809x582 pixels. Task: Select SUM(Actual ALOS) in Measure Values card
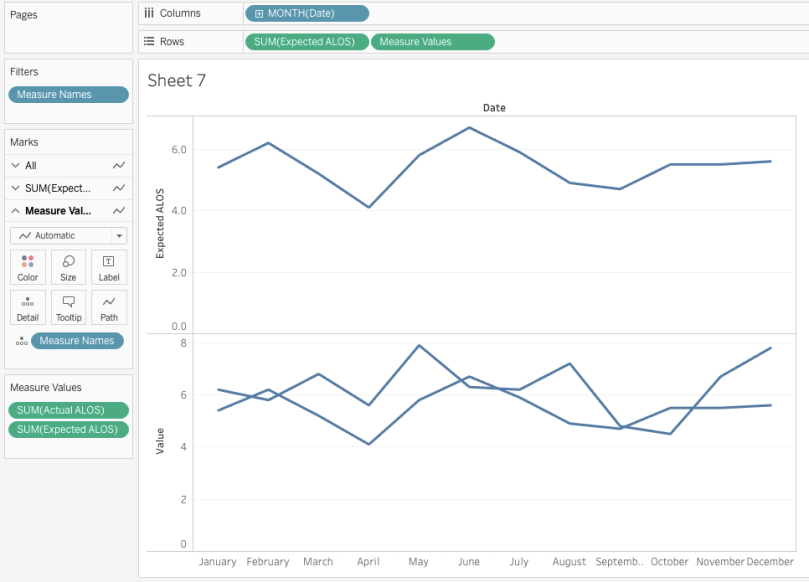point(68,410)
